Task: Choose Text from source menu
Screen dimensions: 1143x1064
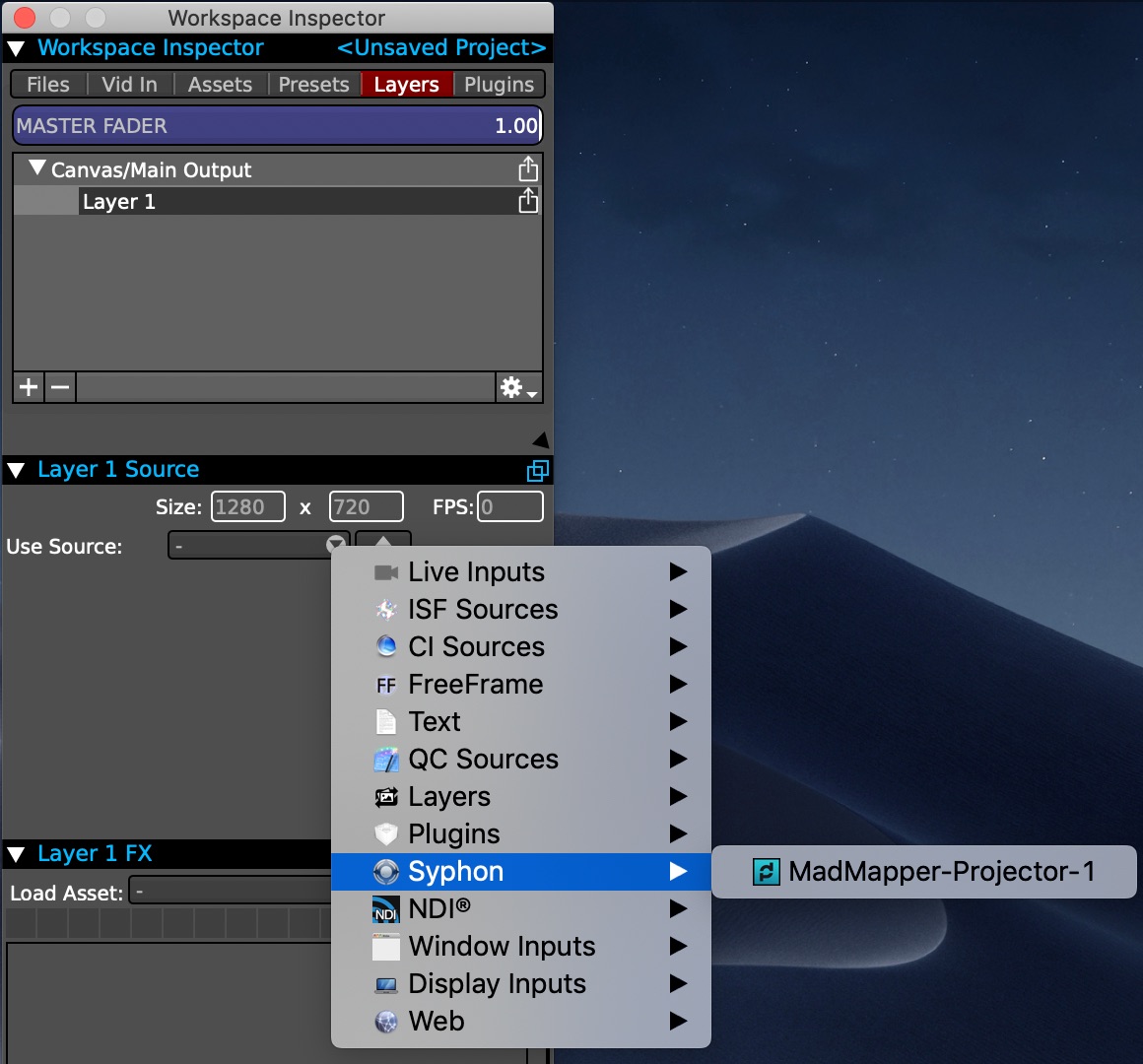Action: coord(521,721)
